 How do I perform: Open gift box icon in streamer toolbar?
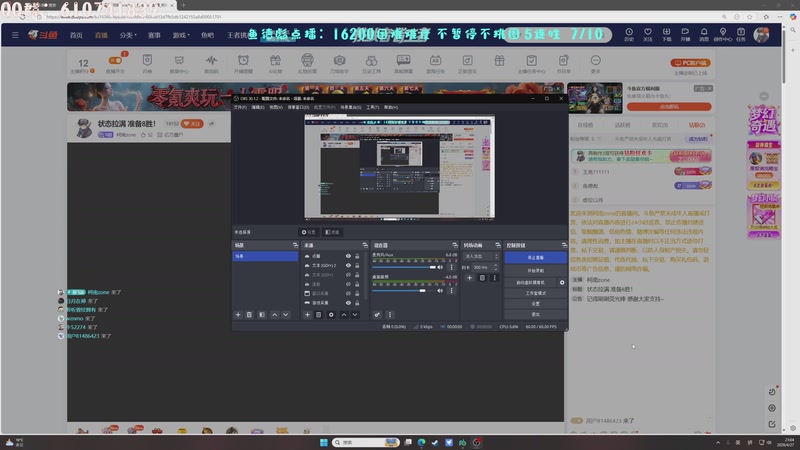(x=499, y=61)
